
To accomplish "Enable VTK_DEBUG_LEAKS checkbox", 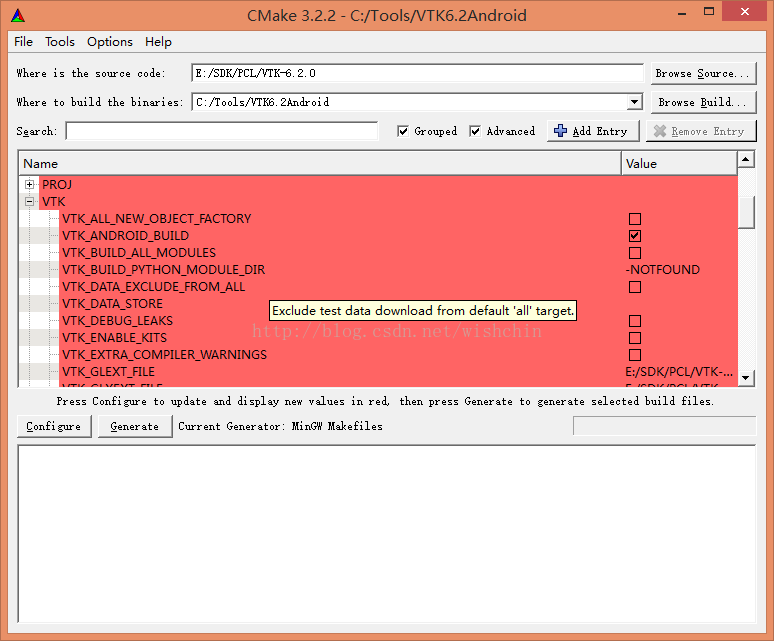I will point(635,321).
